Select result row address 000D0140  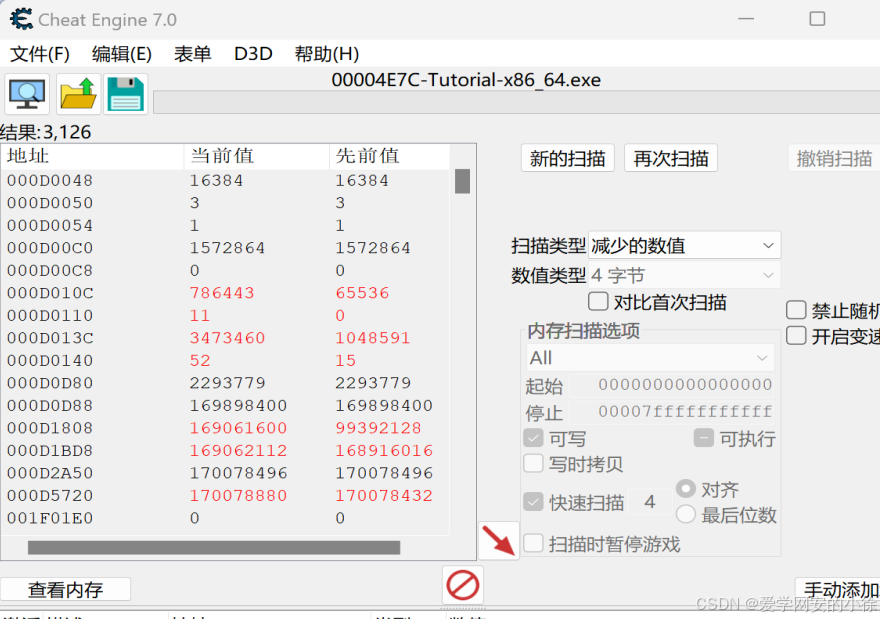[x=225, y=360]
